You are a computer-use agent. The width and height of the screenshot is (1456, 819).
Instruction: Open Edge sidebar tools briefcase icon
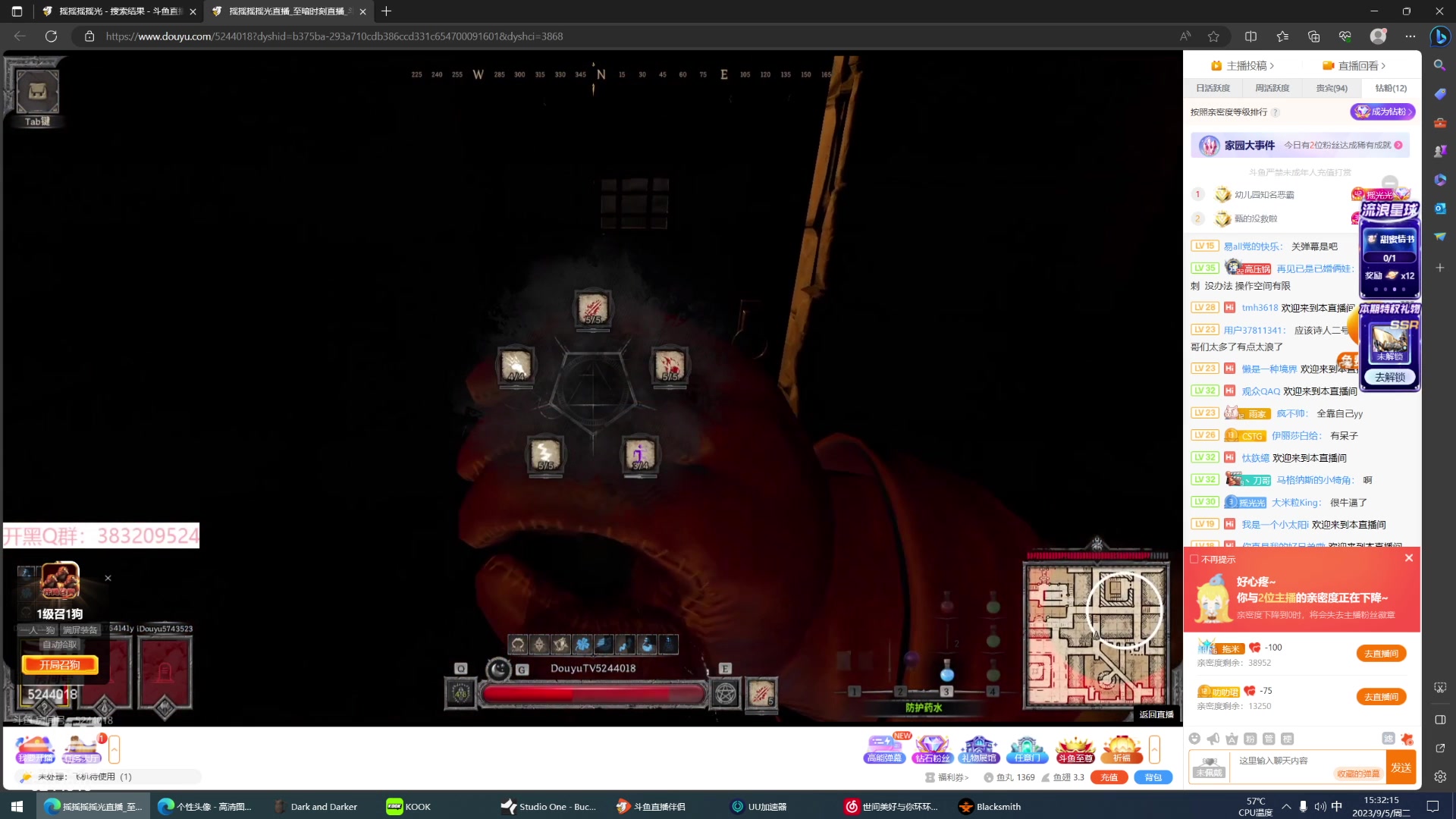tap(1439, 123)
